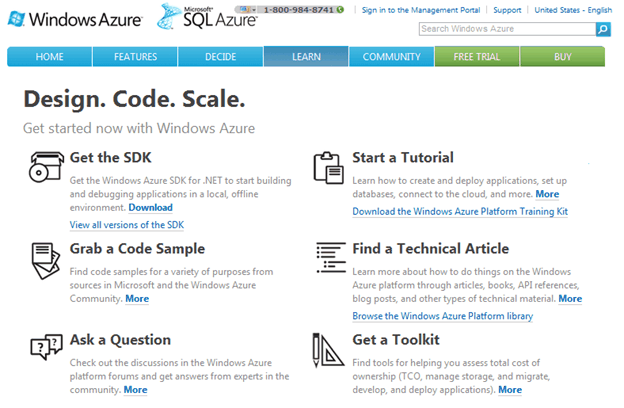
Task: Change region via United States - English
Action: 573,10
